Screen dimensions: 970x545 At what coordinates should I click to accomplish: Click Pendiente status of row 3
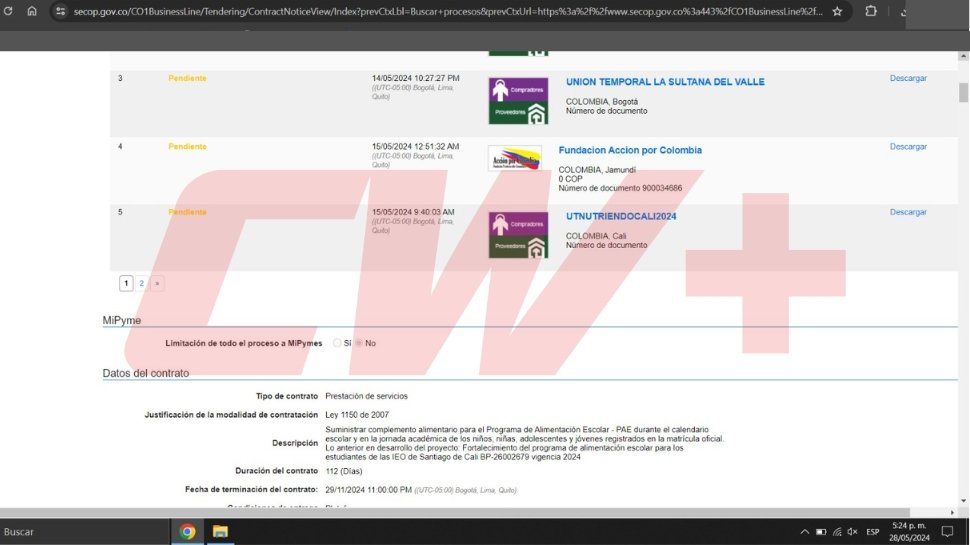click(187, 78)
